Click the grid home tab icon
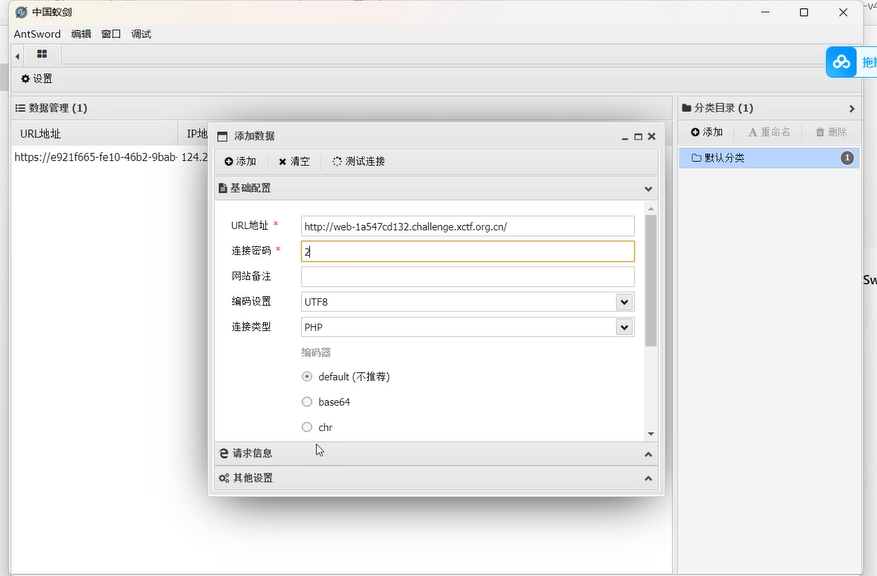This screenshot has width=877, height=576. pyautogui.click(x=42, y=55)
